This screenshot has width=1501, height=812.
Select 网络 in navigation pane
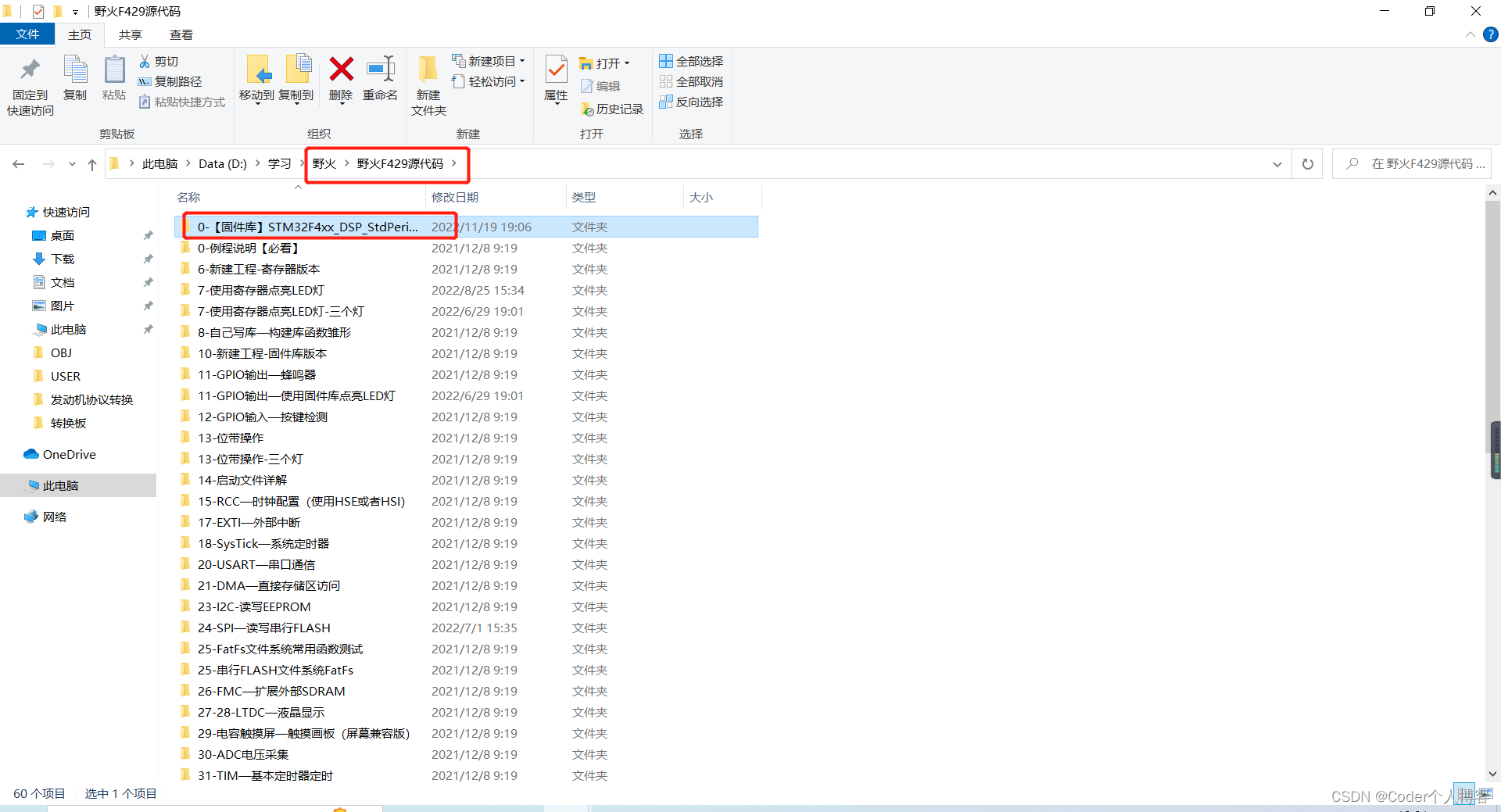tap(45, 517)
